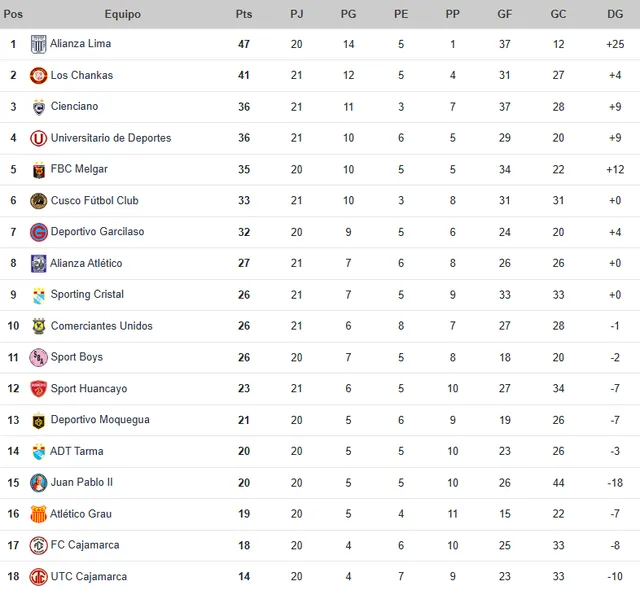Screen dimensions: 640x590
Task: Sort table by the Pts column header
Action: 244,14
